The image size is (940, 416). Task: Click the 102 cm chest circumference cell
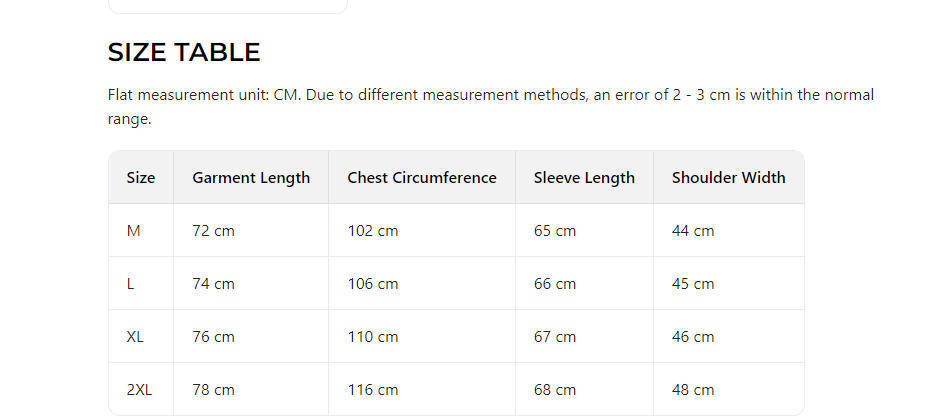coord(373,231)
